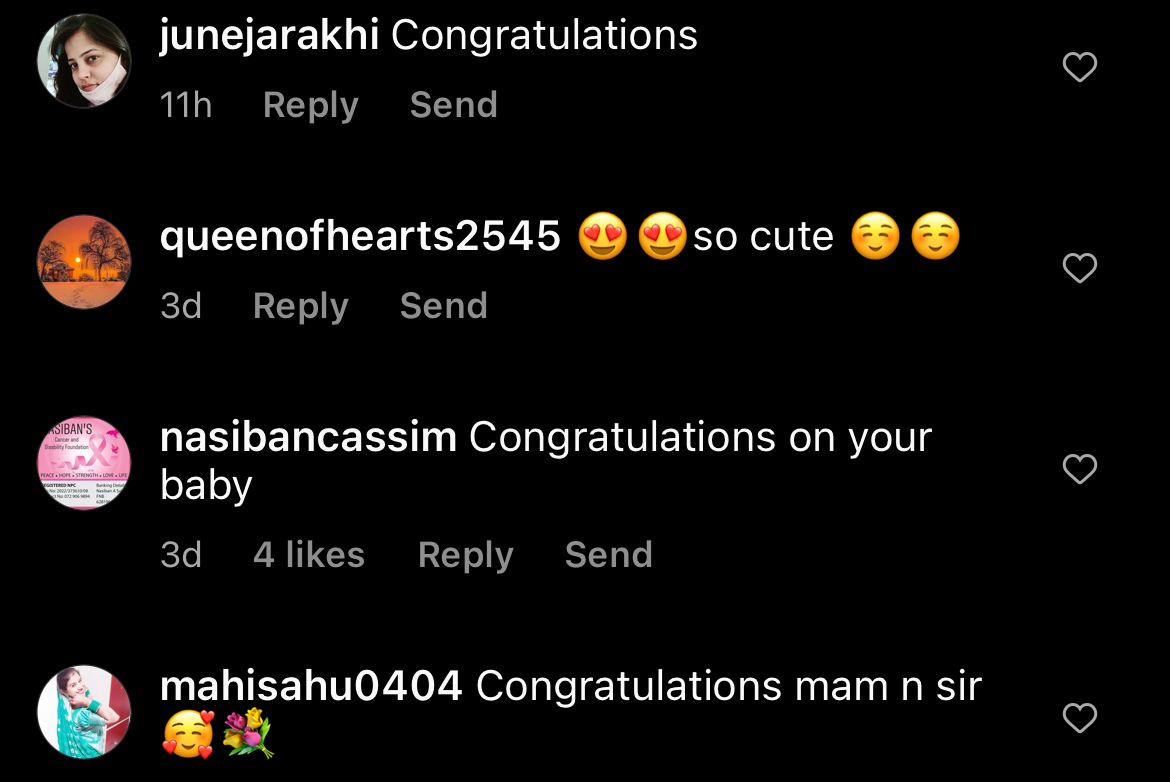View the 4 likes on nasibancassim's comment
This screenshot has width=1170, height=782.
(x=309, y=555)
